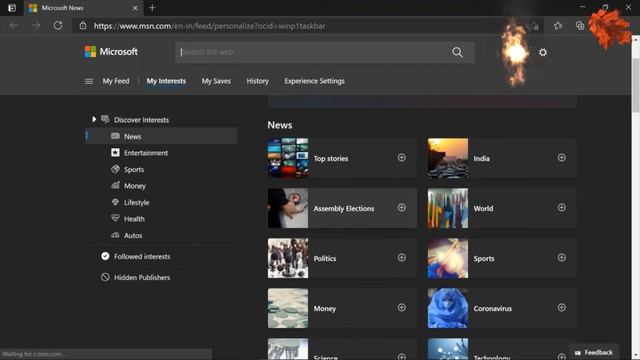Click the browser address bar URL

(x=209, y=26)
